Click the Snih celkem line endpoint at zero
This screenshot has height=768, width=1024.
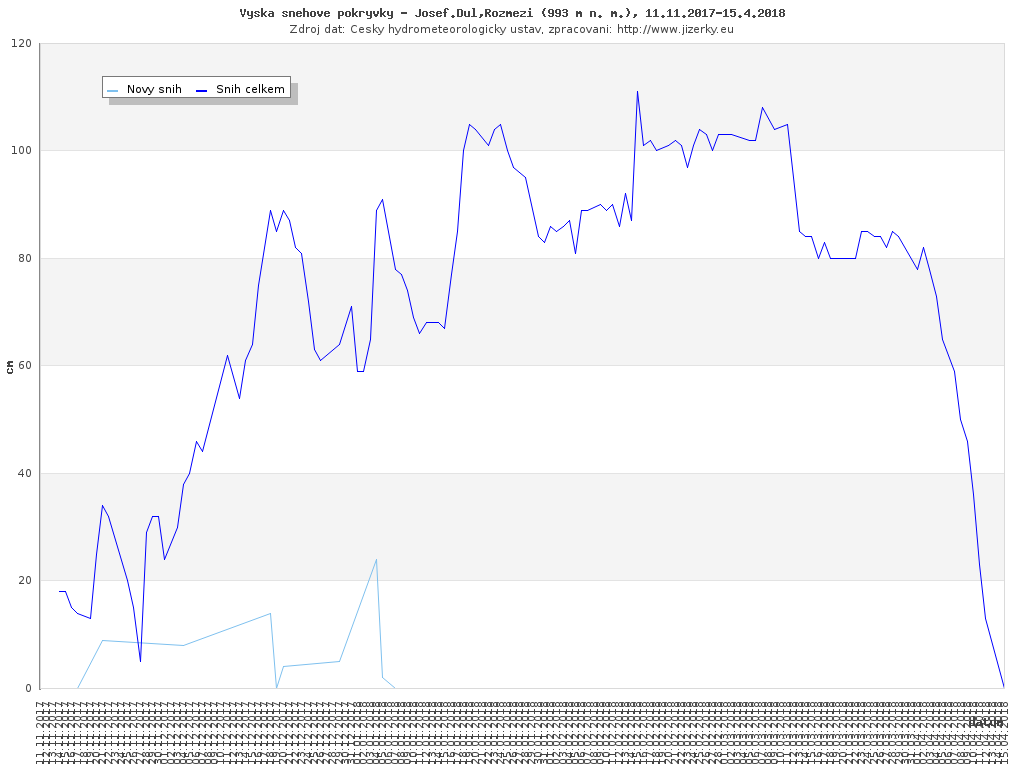[1003, 687]
